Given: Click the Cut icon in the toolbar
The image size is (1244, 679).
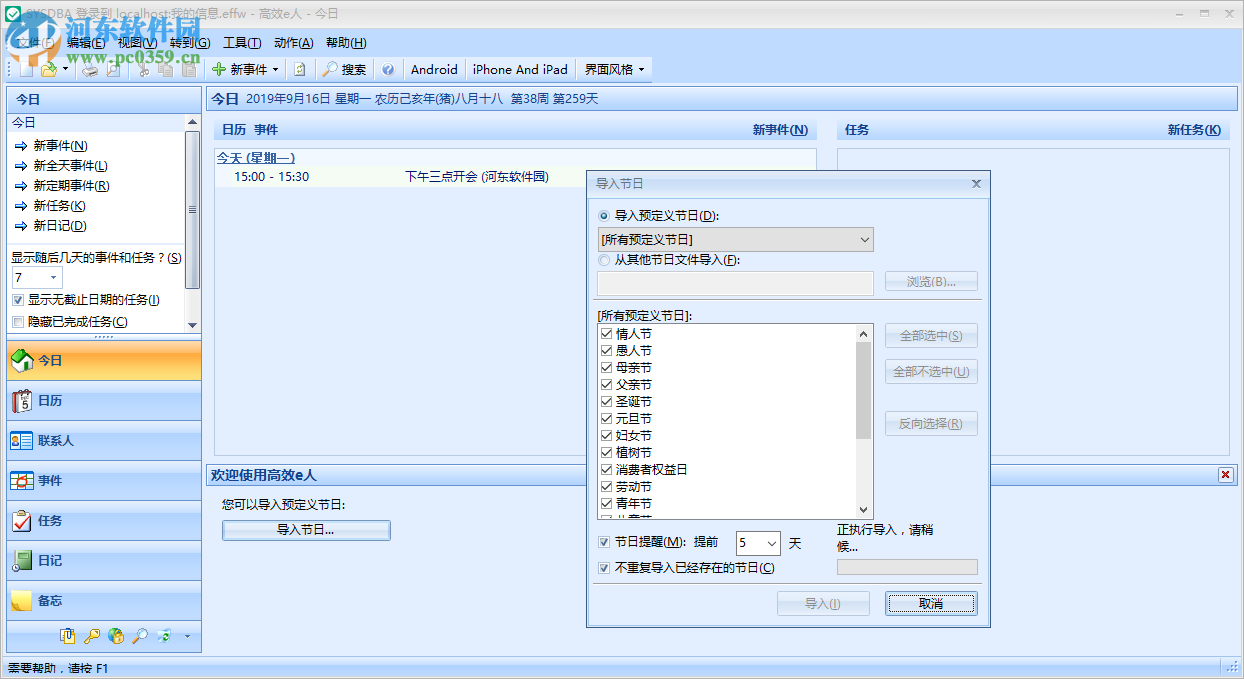Looking at the screenshot, I should click(x=143, y=69).
